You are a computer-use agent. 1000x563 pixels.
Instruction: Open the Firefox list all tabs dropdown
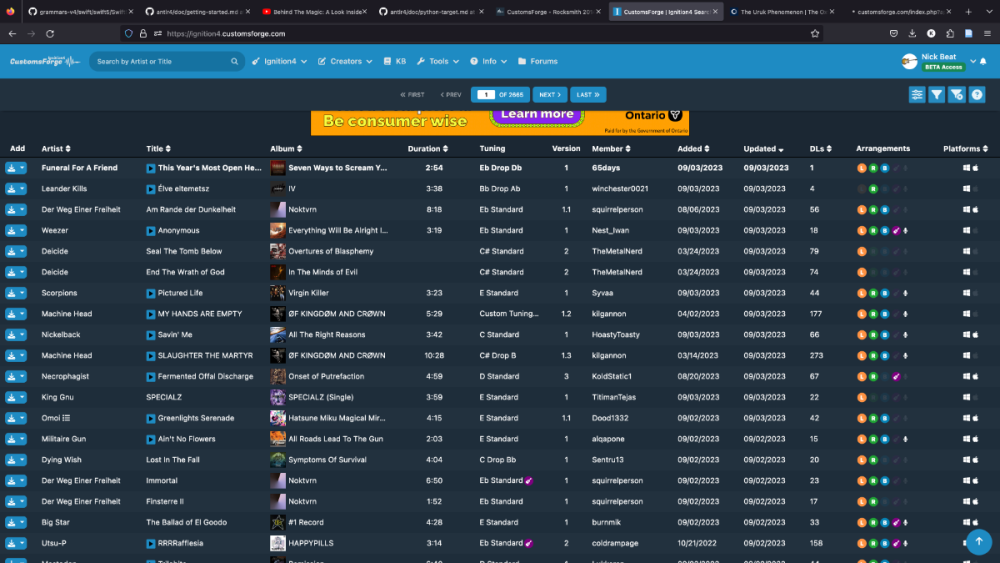coord(989,11)
